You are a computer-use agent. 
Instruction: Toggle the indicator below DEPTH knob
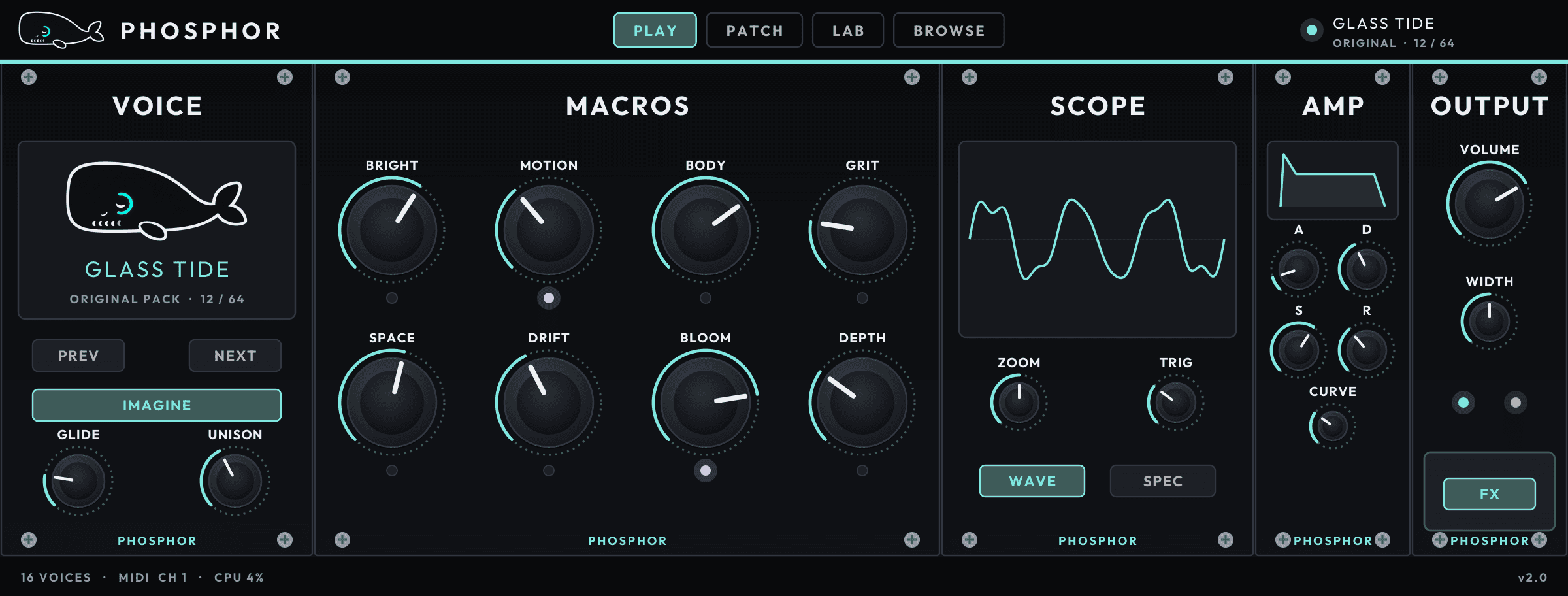click(x=862, y=471)
